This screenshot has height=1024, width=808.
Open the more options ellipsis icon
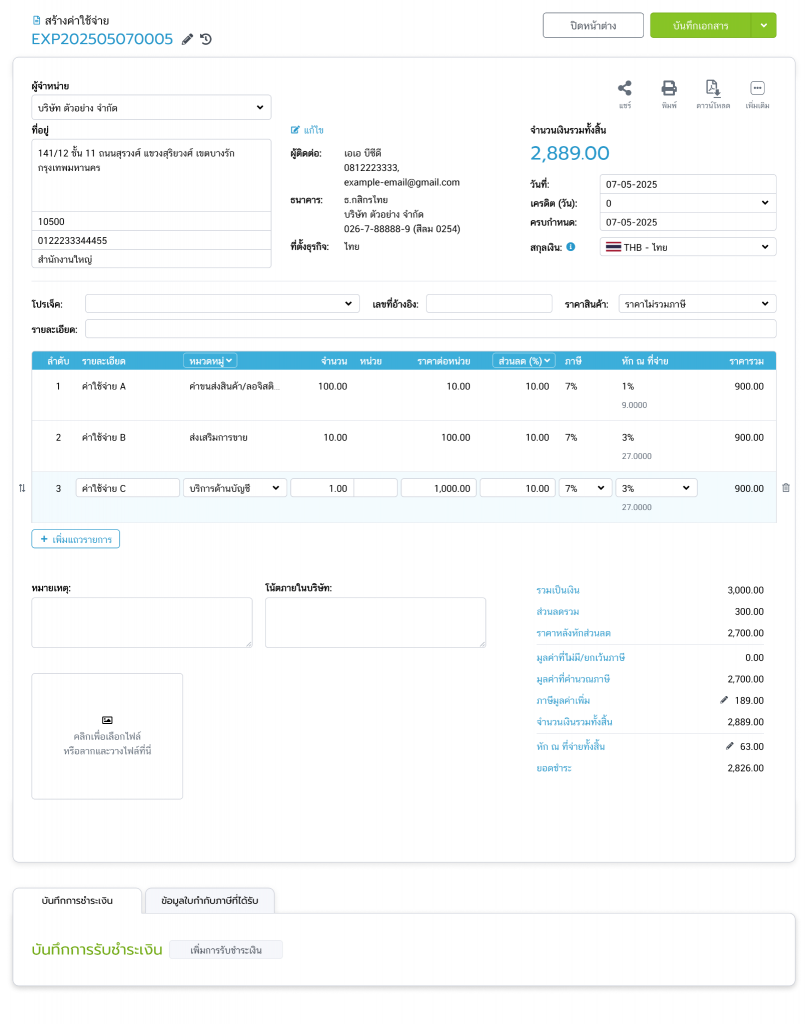point(757,88)
